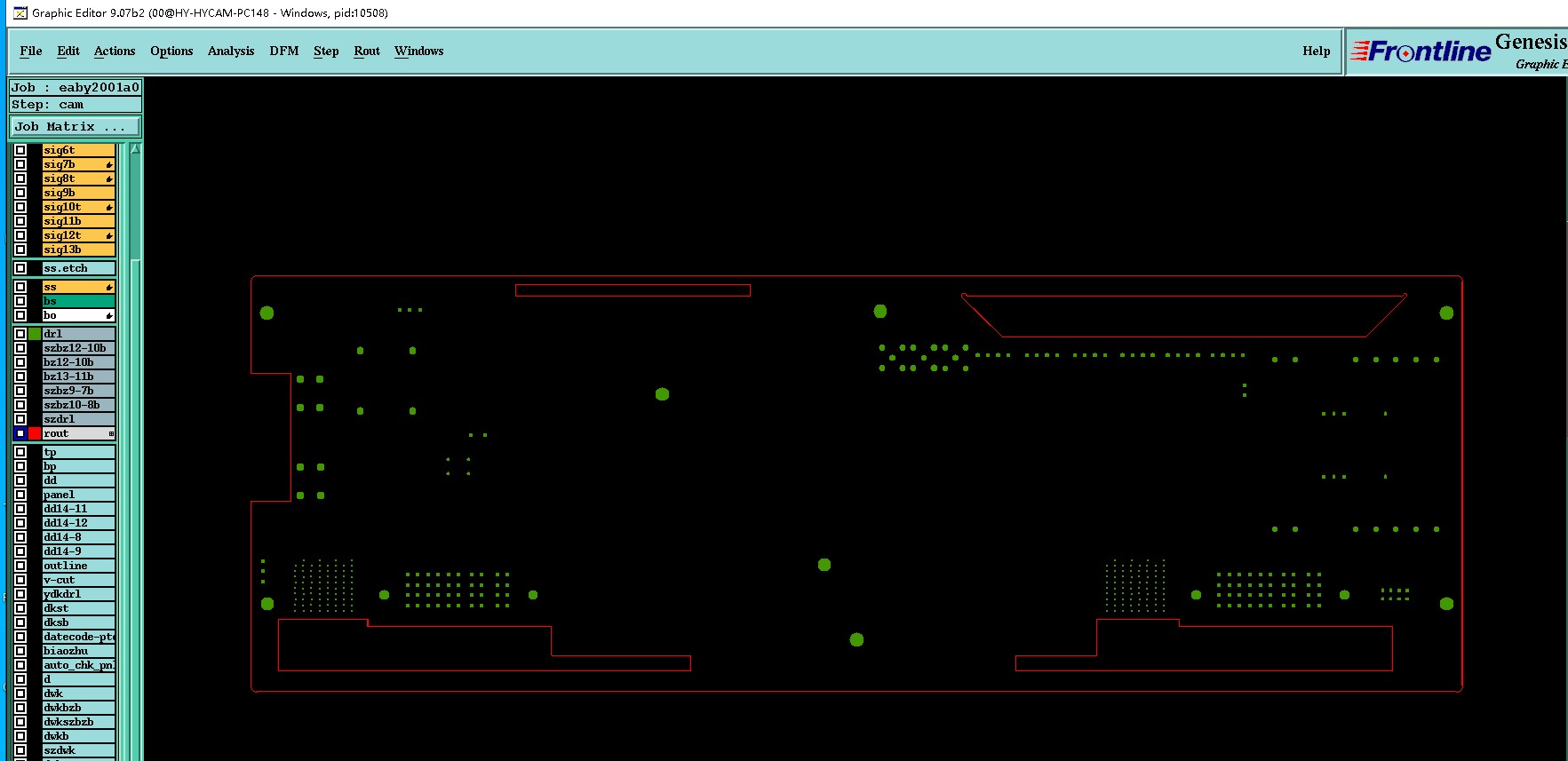Open the Help menu
1568x761 pixels.
(x=1317, y=52)
